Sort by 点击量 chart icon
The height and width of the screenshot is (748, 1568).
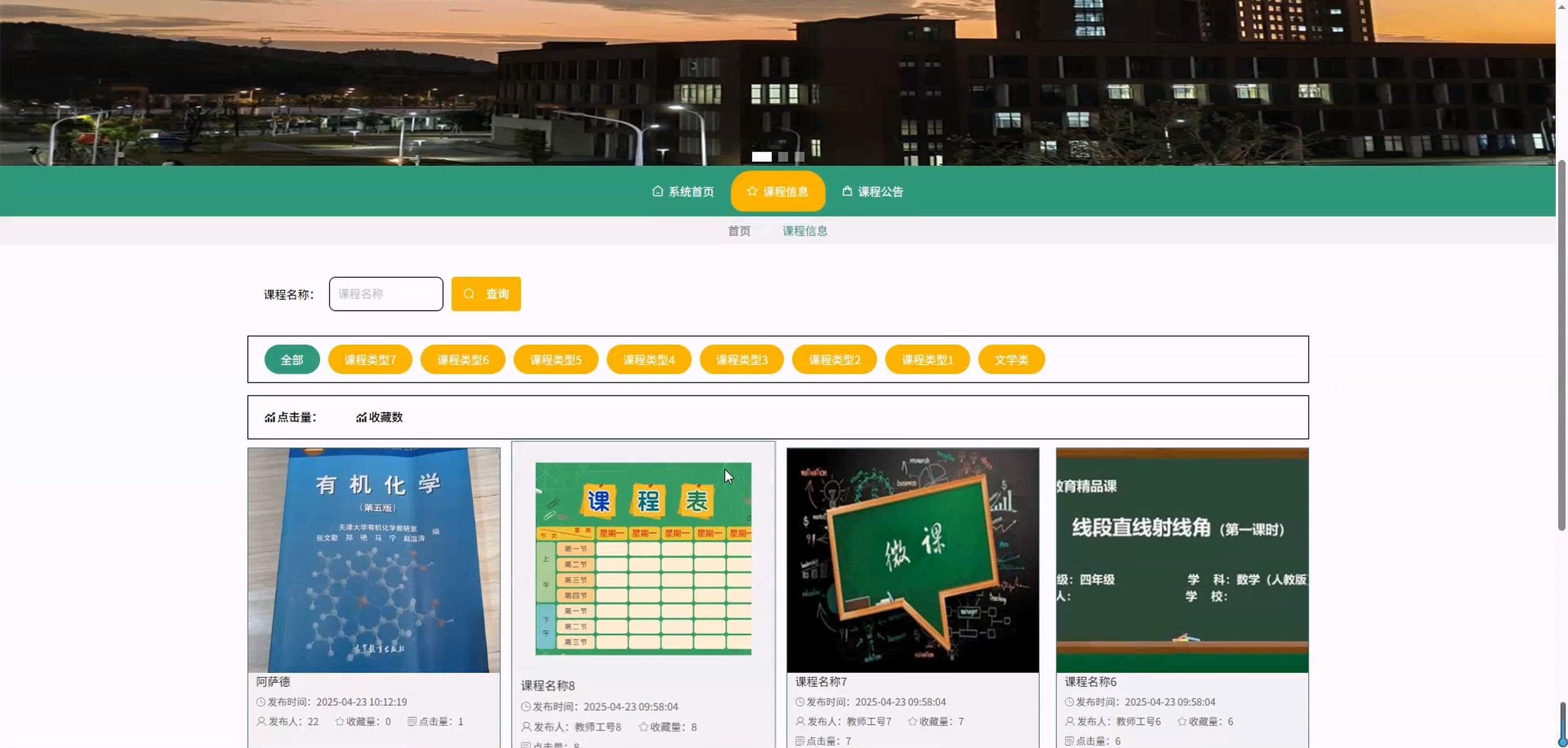point(270,418)
